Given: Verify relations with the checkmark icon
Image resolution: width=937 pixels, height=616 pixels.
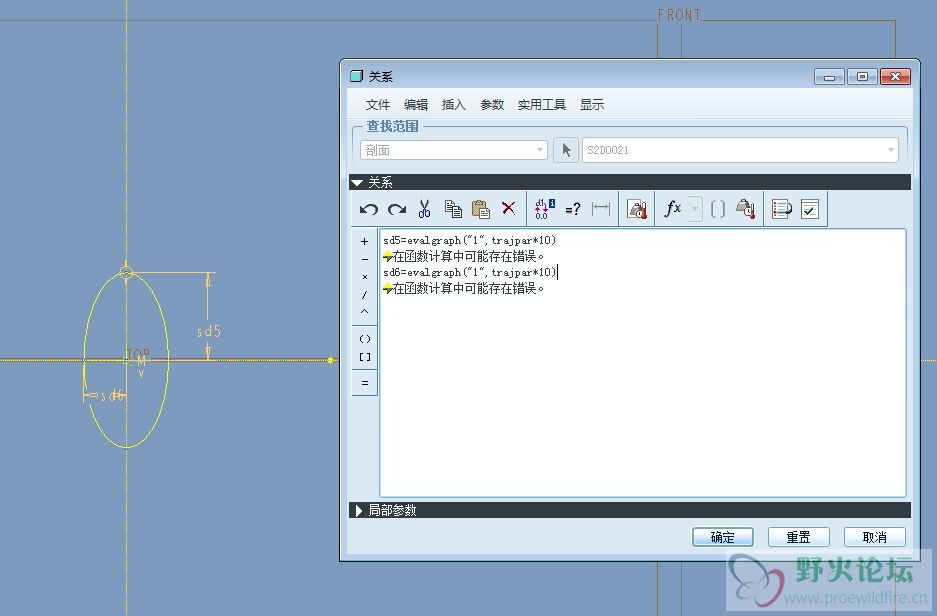Looking at the screenshot, I should pyautogui.click(x=810, y=209).
